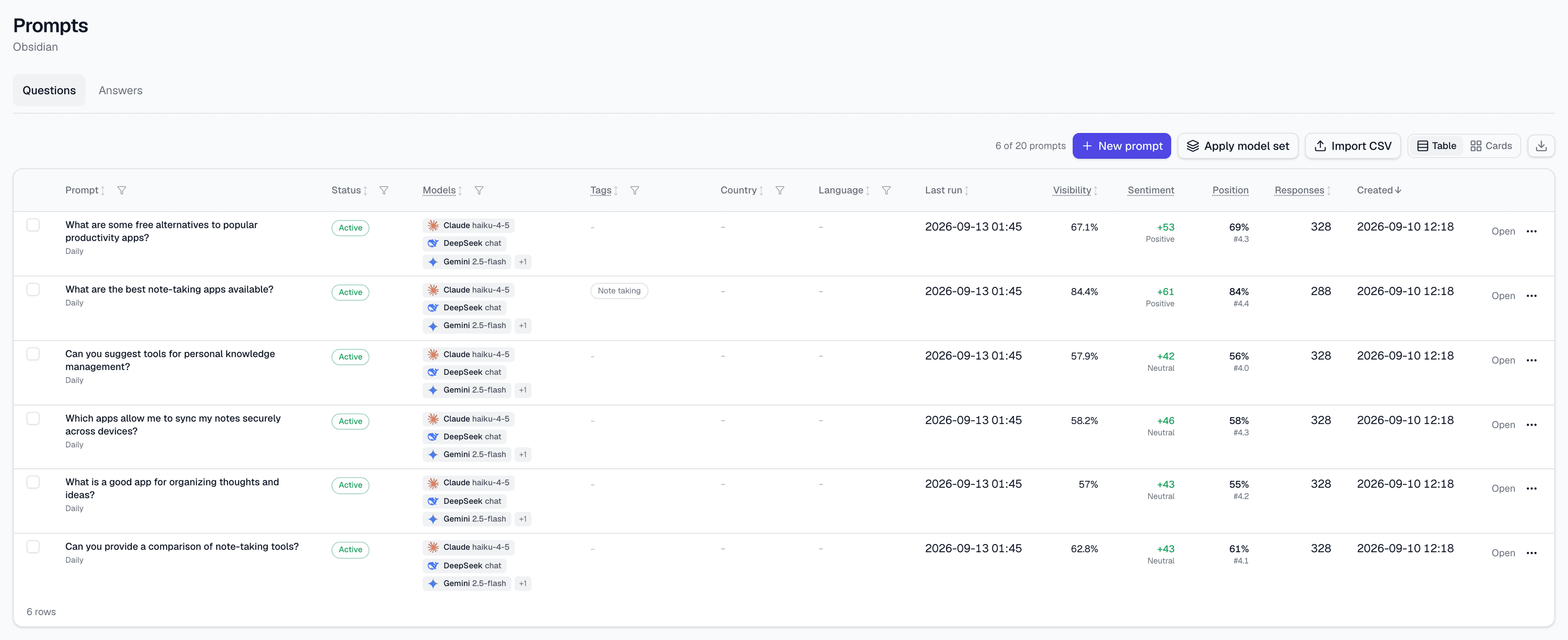
Task: Select checkbox for best note-taking apps prompt
Action: coord(33,289)
